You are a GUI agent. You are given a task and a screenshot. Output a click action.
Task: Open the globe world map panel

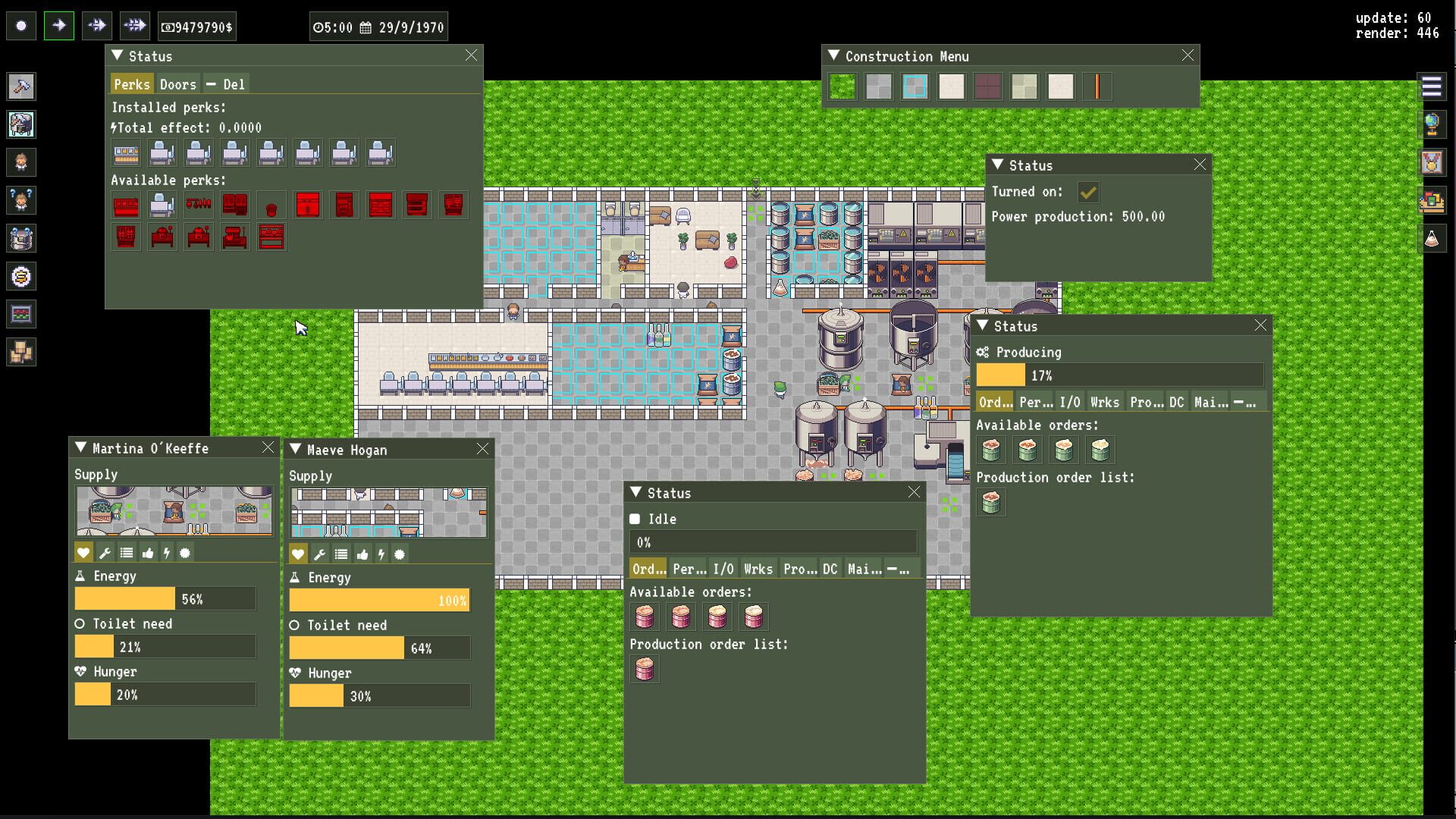tap(1432, 125)
